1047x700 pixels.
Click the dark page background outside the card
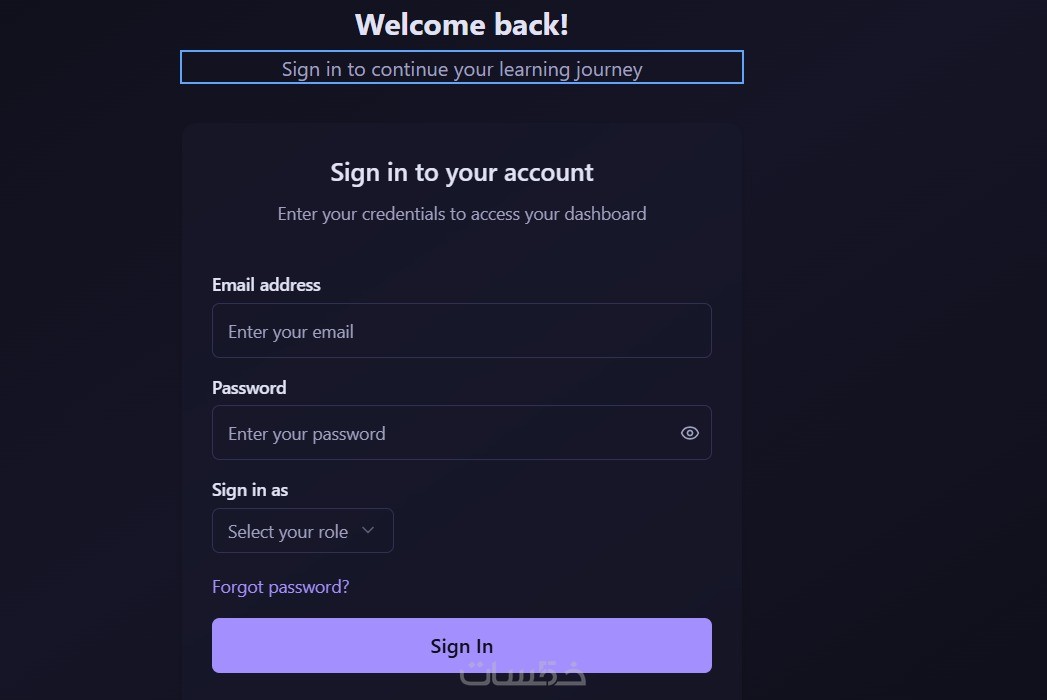click(x=900, y=350)
